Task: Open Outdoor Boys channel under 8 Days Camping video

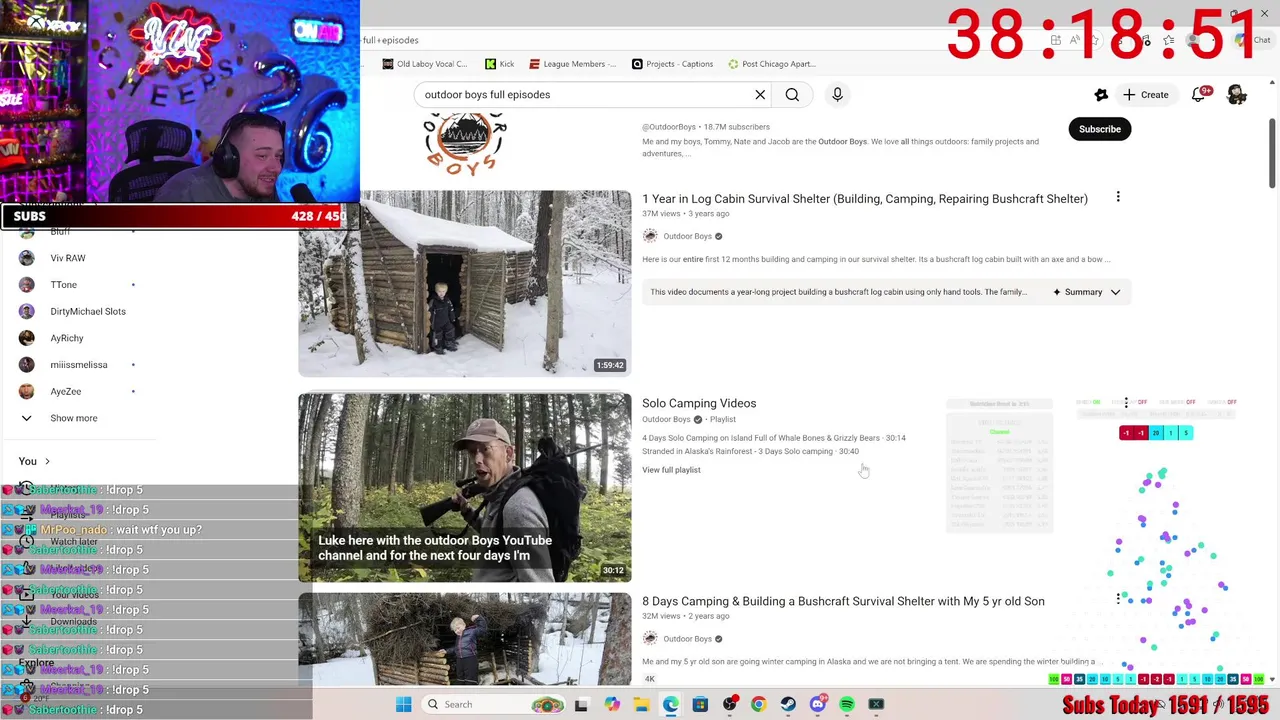Action: pos(687,638)
